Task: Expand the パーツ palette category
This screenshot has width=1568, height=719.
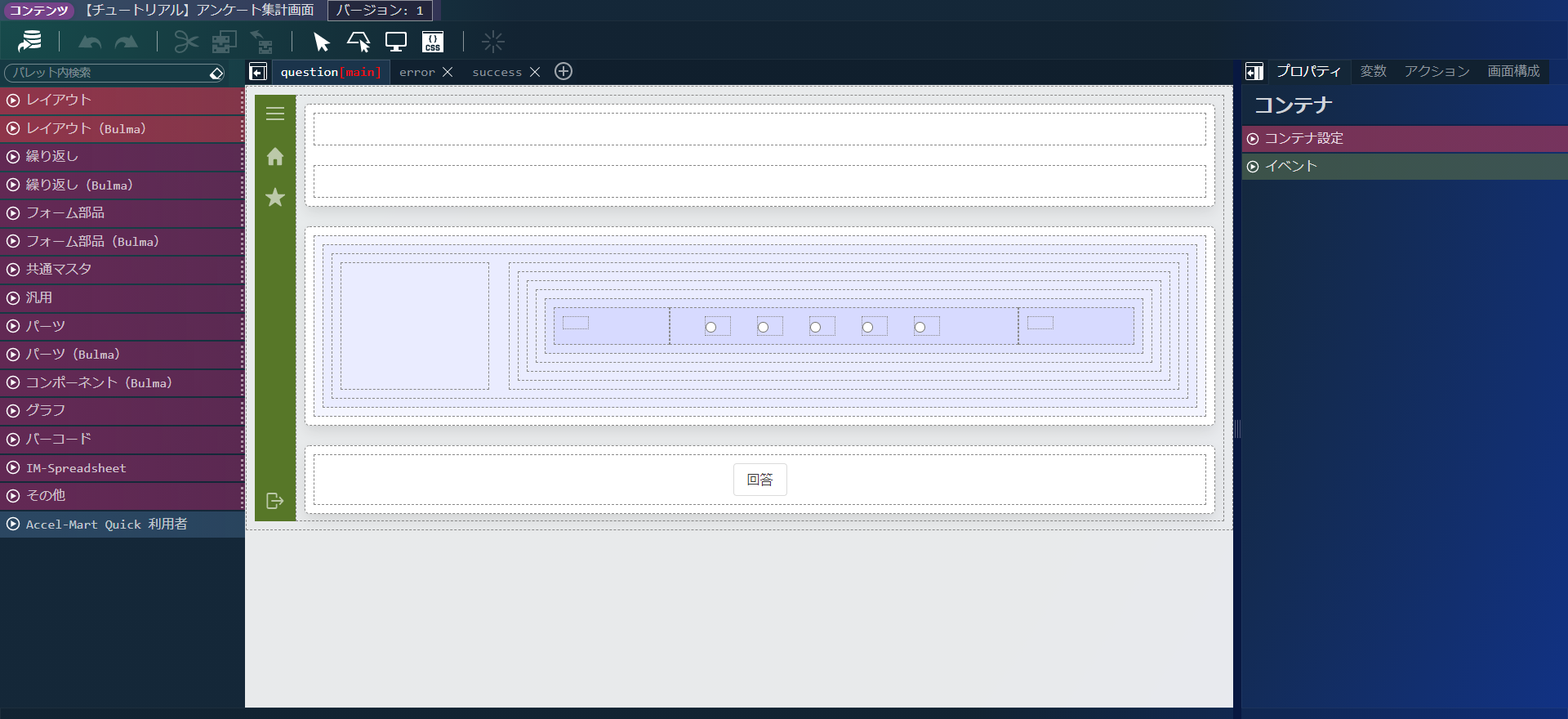Action: coord(122,326)
